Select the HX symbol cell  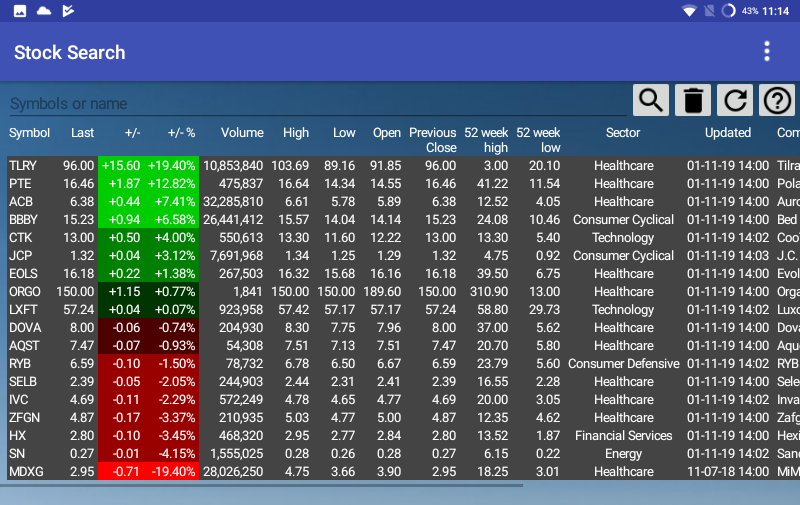click(17, 436)
